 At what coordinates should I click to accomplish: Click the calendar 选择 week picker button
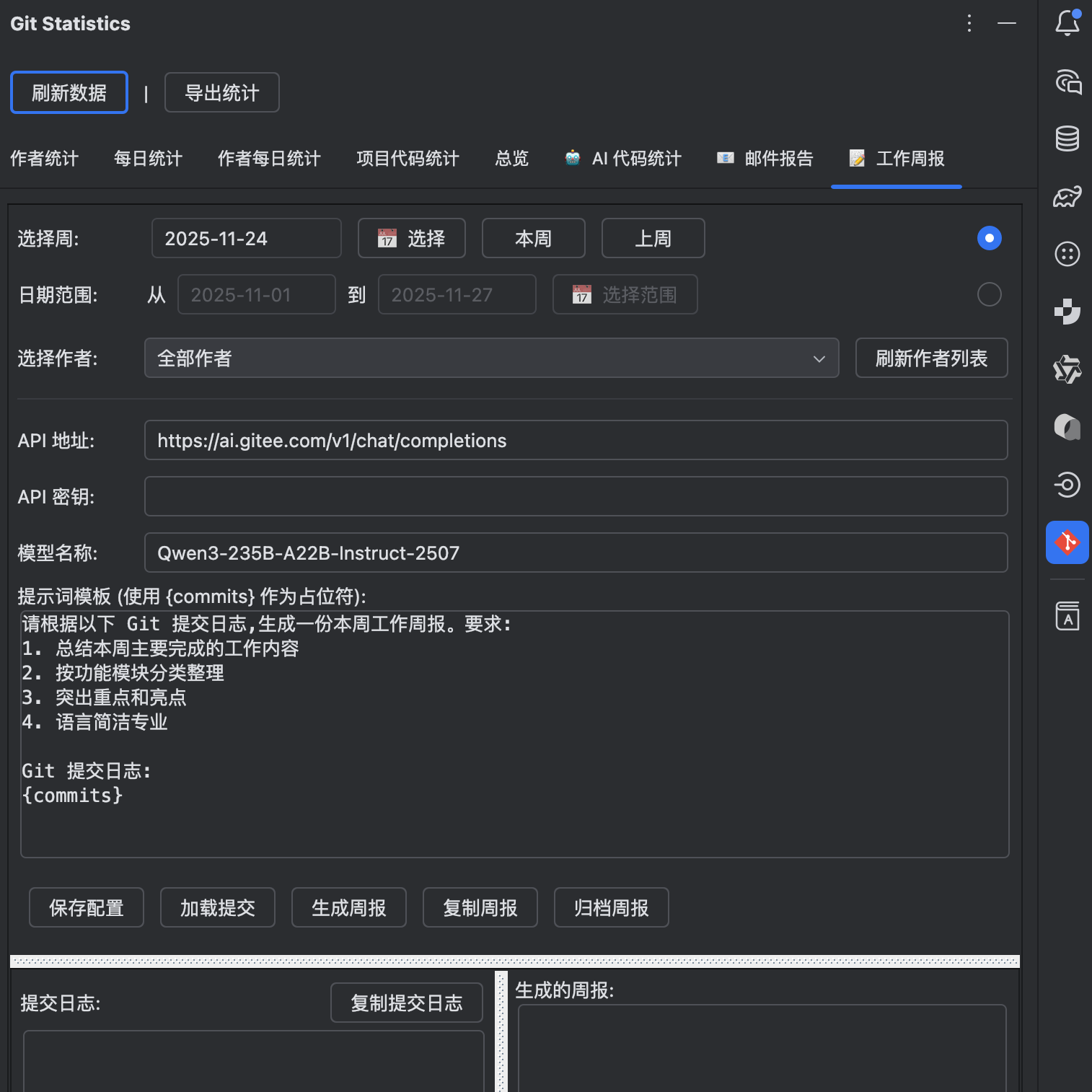(x=411, y=238)
